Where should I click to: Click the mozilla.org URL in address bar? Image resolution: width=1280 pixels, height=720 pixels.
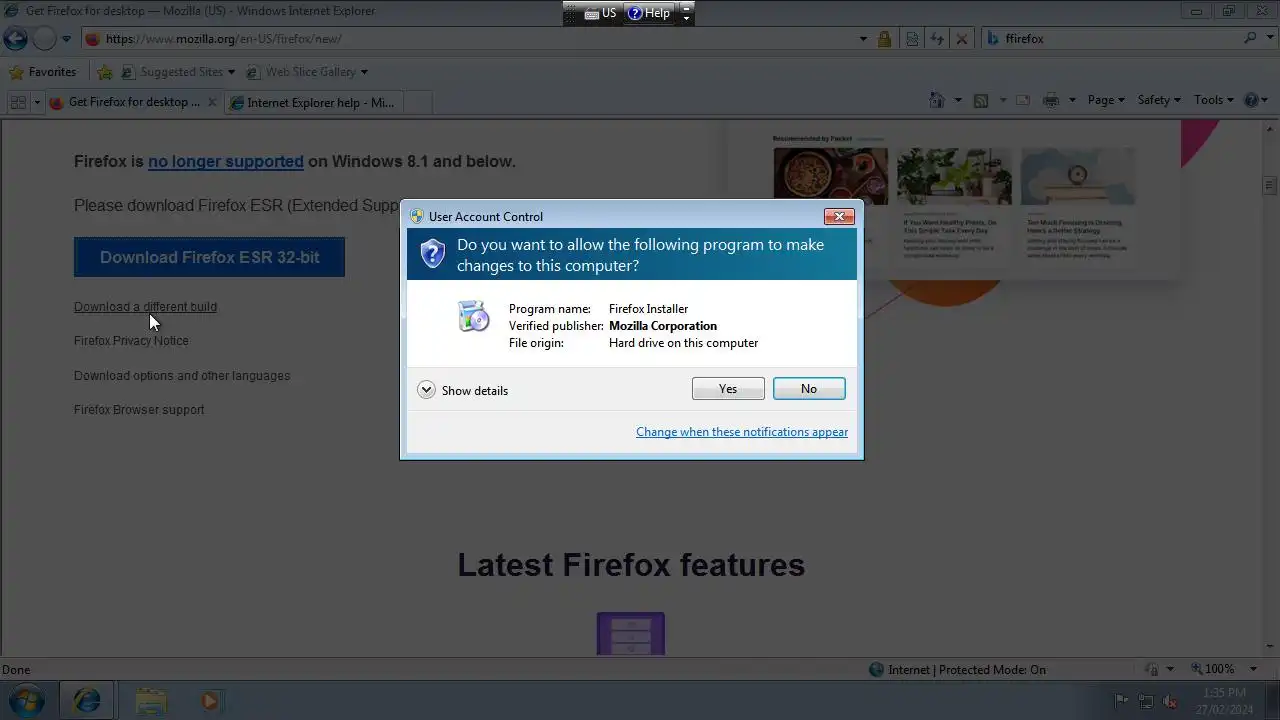pos(223,39)
